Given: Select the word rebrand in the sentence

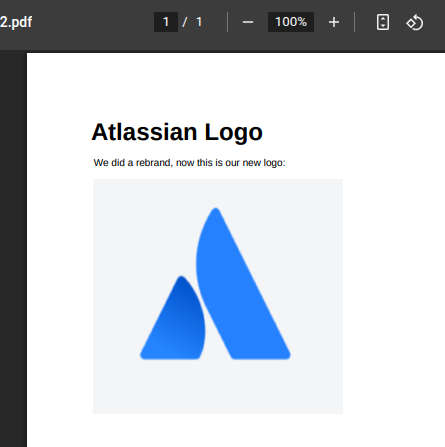Looking at the screenshot, I should click(154, 163).
